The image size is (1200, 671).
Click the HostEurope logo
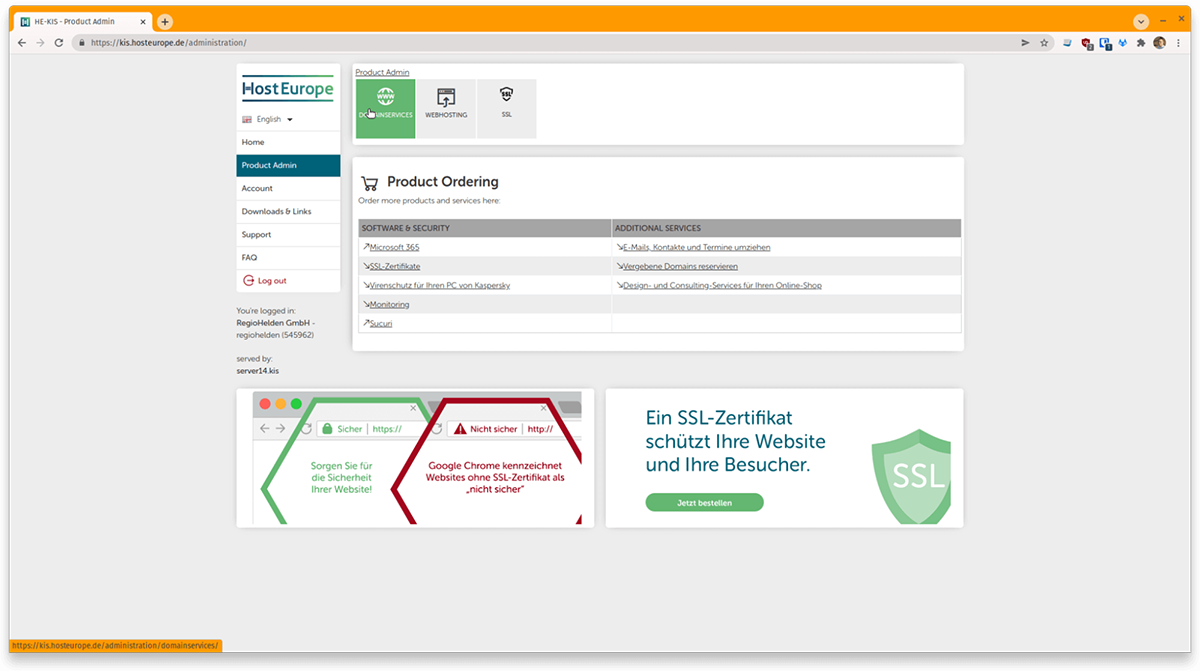pyautogui.click(x=288, y=89)
